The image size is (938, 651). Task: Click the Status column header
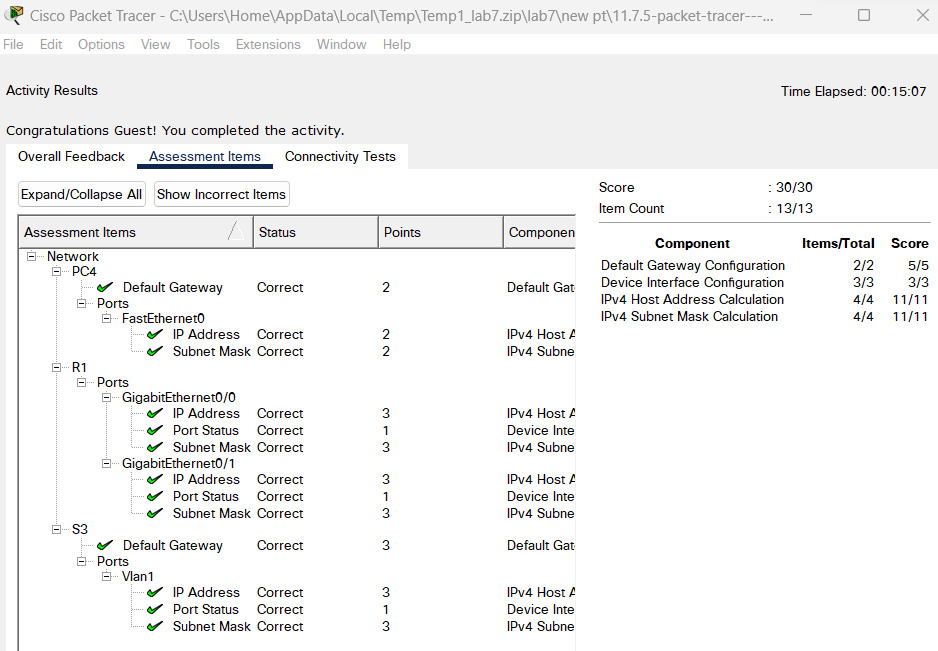click(x=316, y=232)
